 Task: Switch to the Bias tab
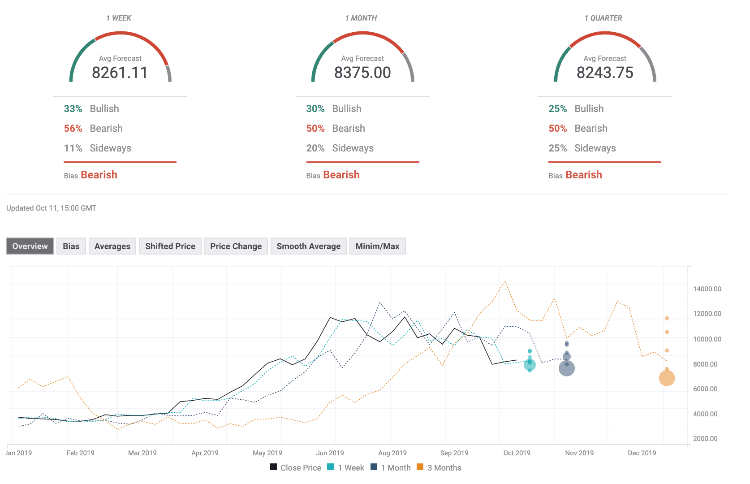[72, 246]
